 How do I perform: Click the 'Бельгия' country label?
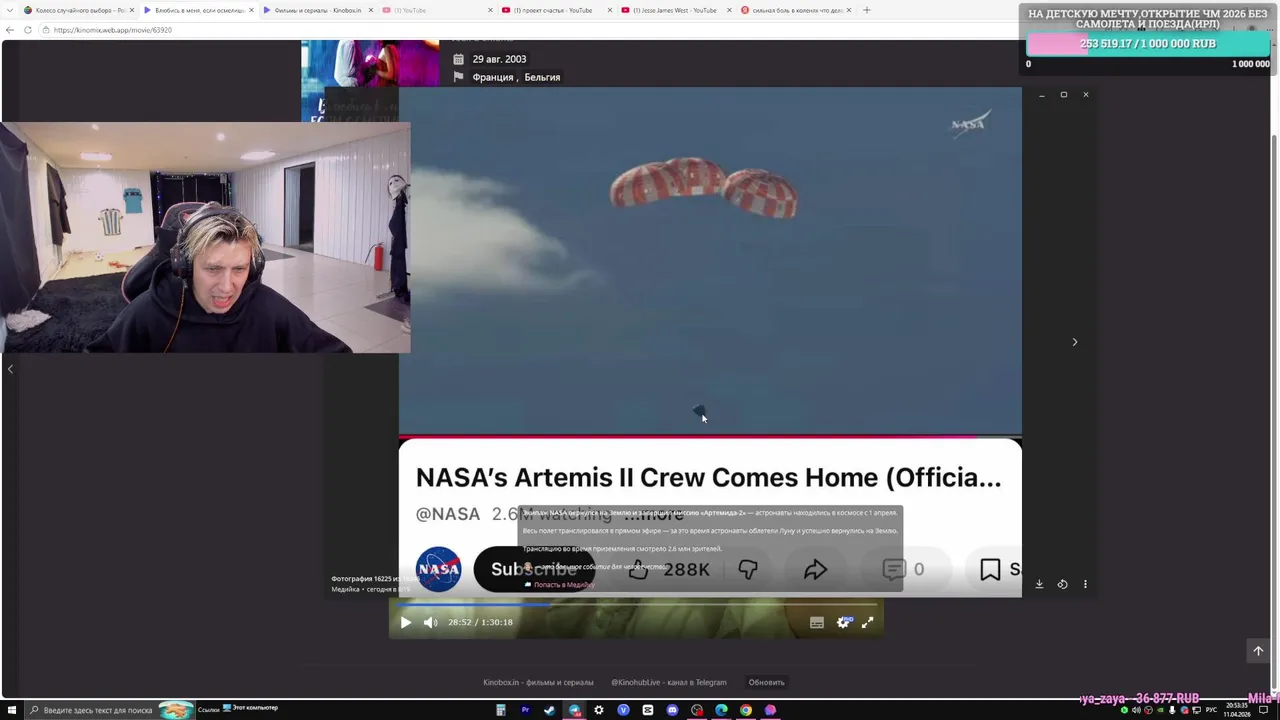542,77
